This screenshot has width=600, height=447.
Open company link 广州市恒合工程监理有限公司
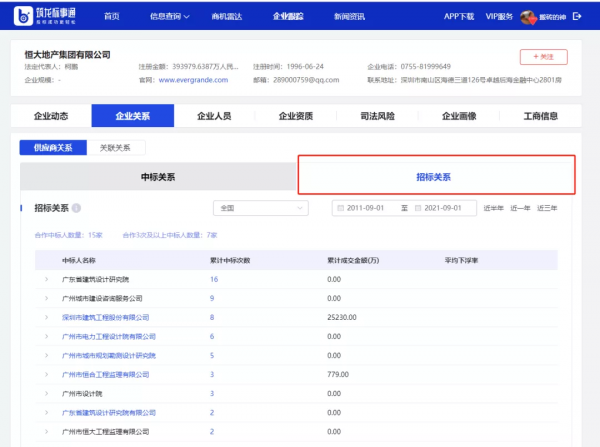(x=106, y=375)
